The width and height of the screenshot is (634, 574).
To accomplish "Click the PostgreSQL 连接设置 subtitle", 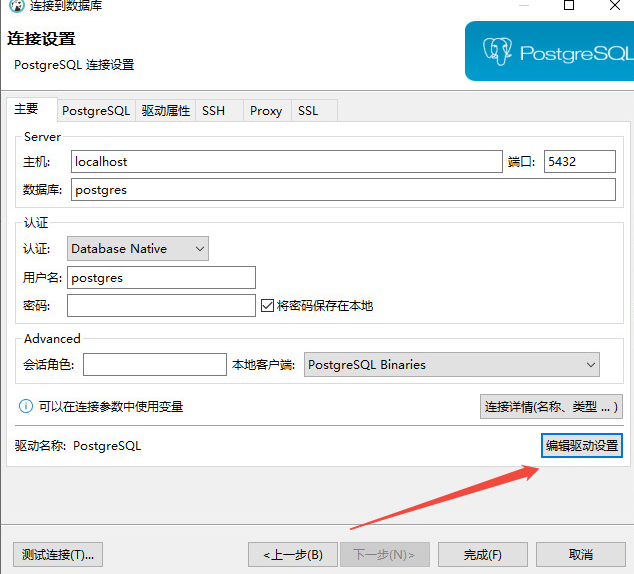I will [74, 65].
